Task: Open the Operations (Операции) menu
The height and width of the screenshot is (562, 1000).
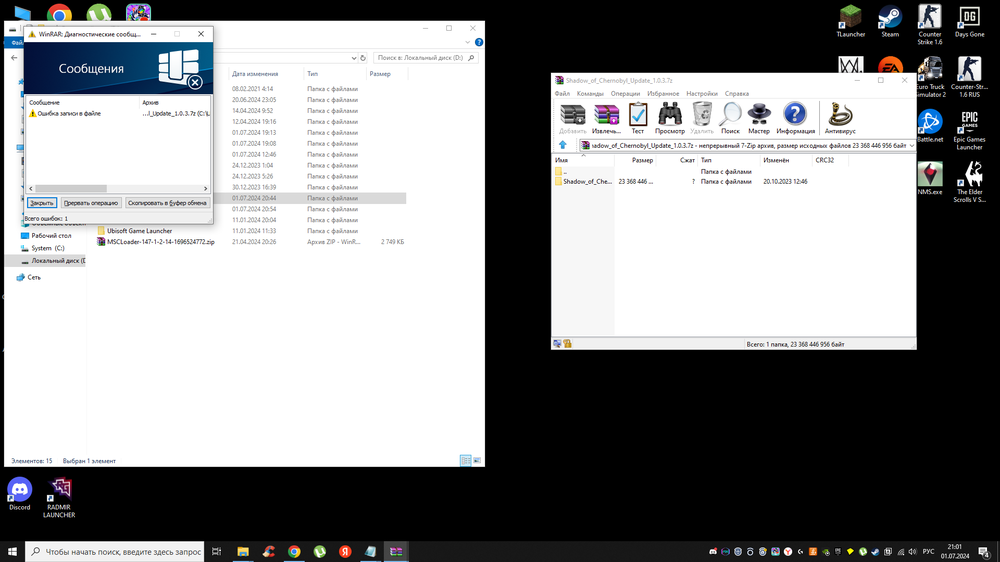Action: click(625, 94)
